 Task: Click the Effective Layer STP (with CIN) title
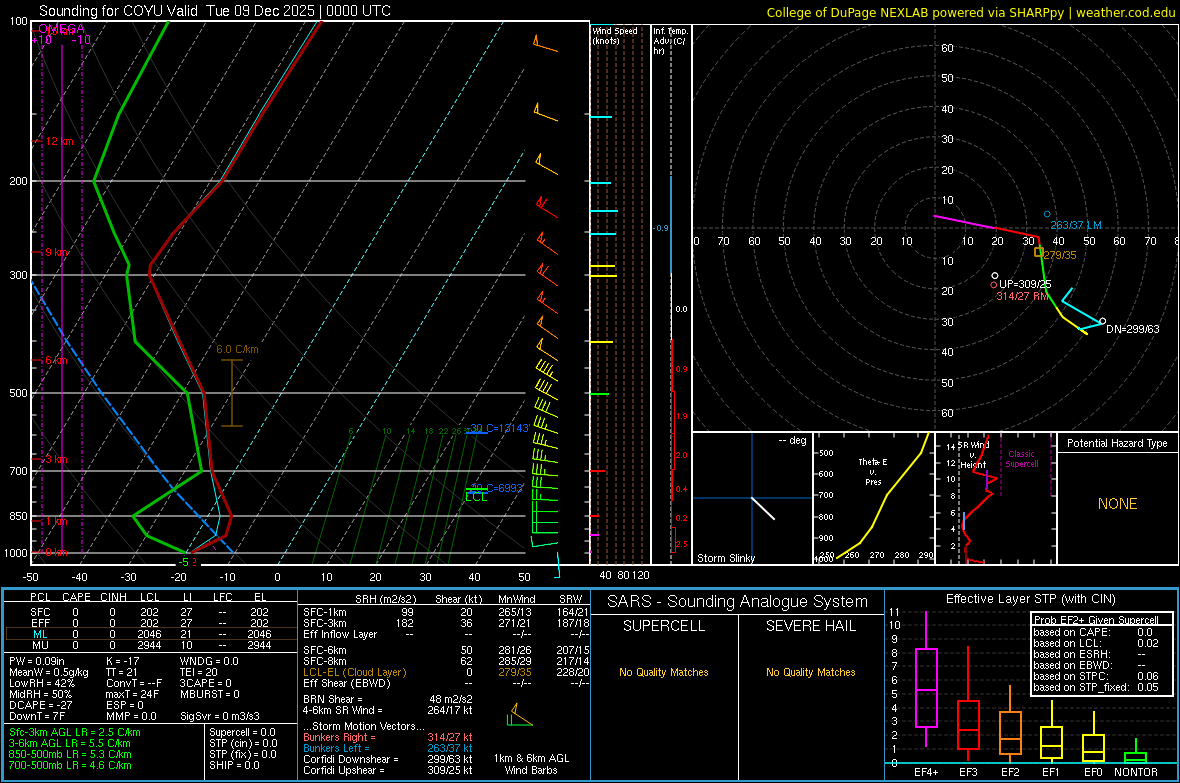pyautogui.click(x=1031, y=599)
